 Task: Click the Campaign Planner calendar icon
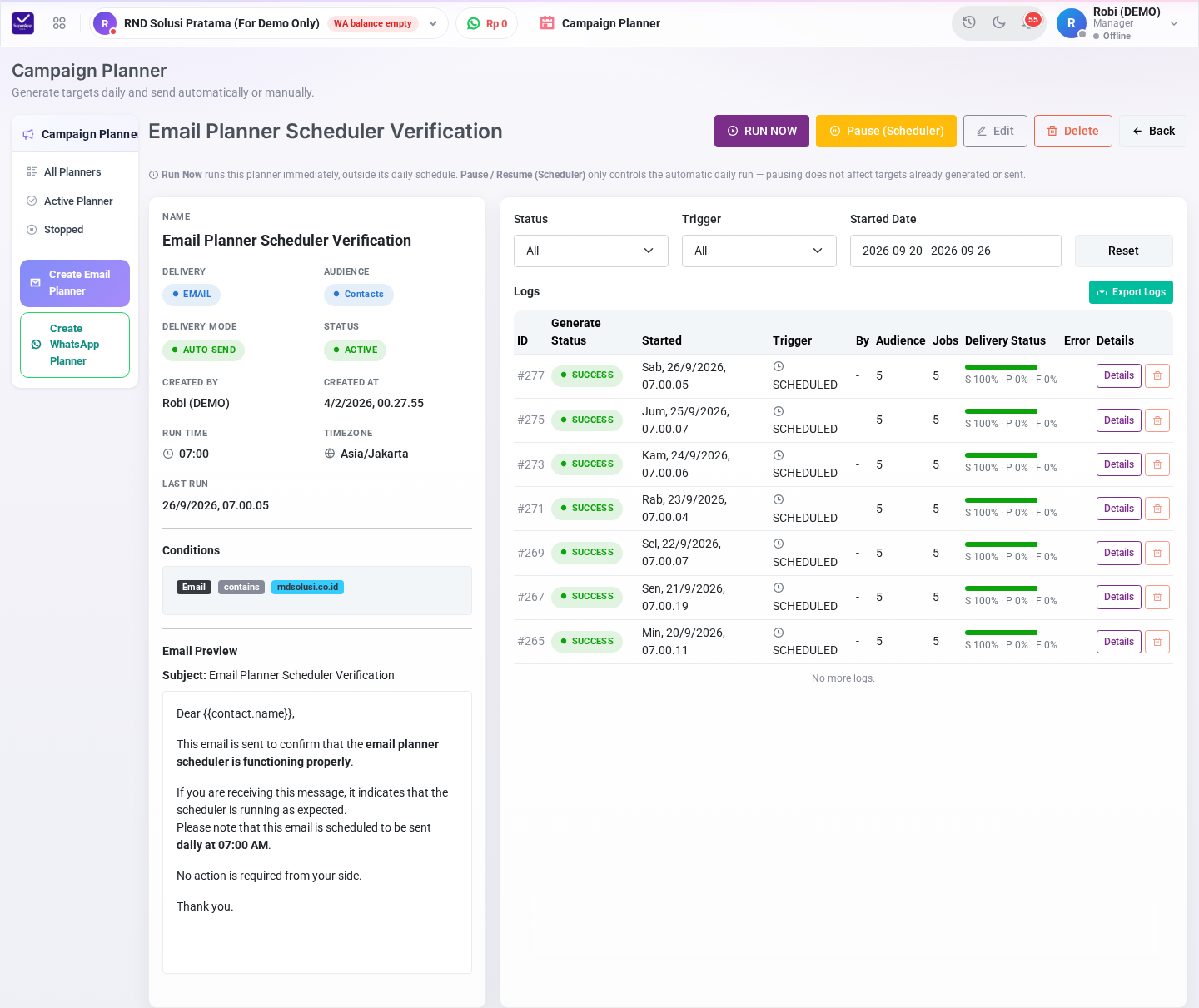(x=547, y=23)
